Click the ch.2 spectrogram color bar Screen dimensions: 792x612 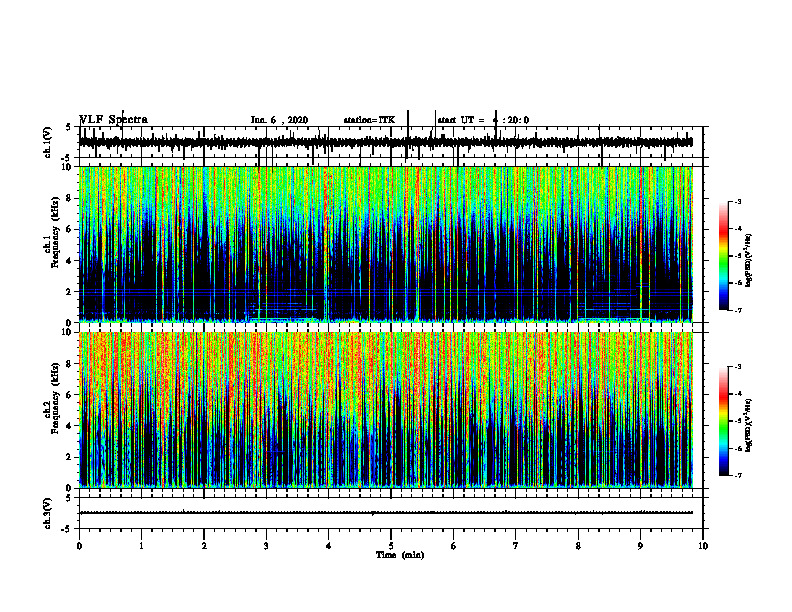[x=724, y=421]
